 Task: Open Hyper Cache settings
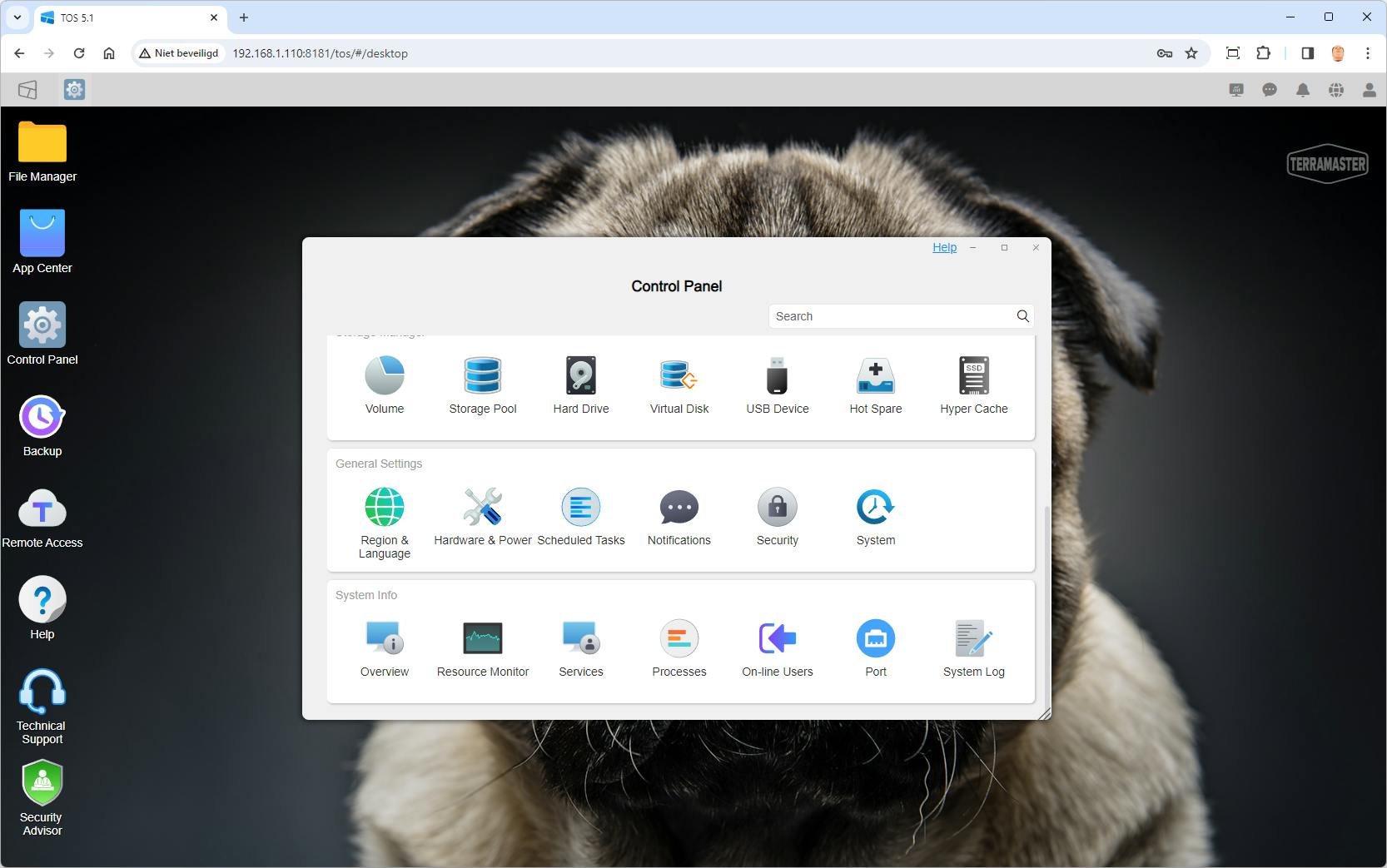click(x=974, y=385)
